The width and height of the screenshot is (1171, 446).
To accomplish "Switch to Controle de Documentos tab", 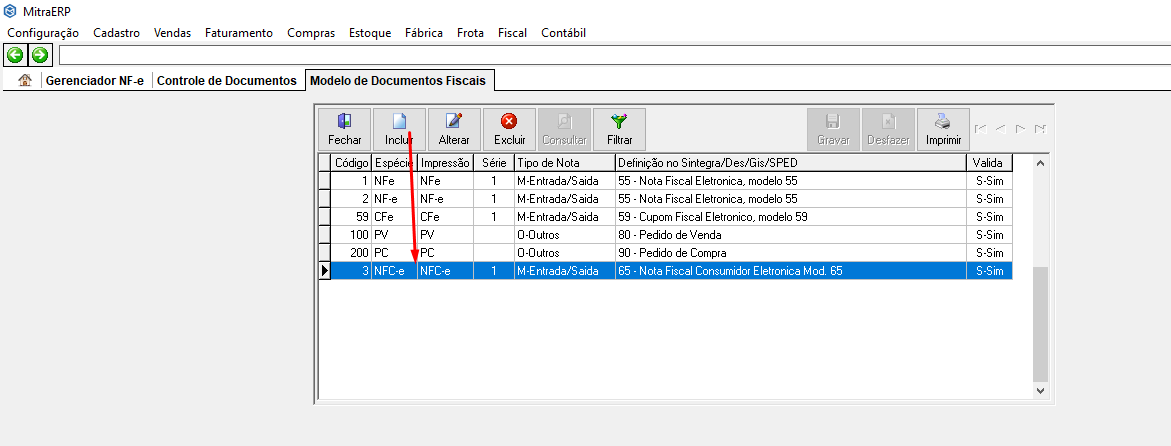I will coord(227,80).
